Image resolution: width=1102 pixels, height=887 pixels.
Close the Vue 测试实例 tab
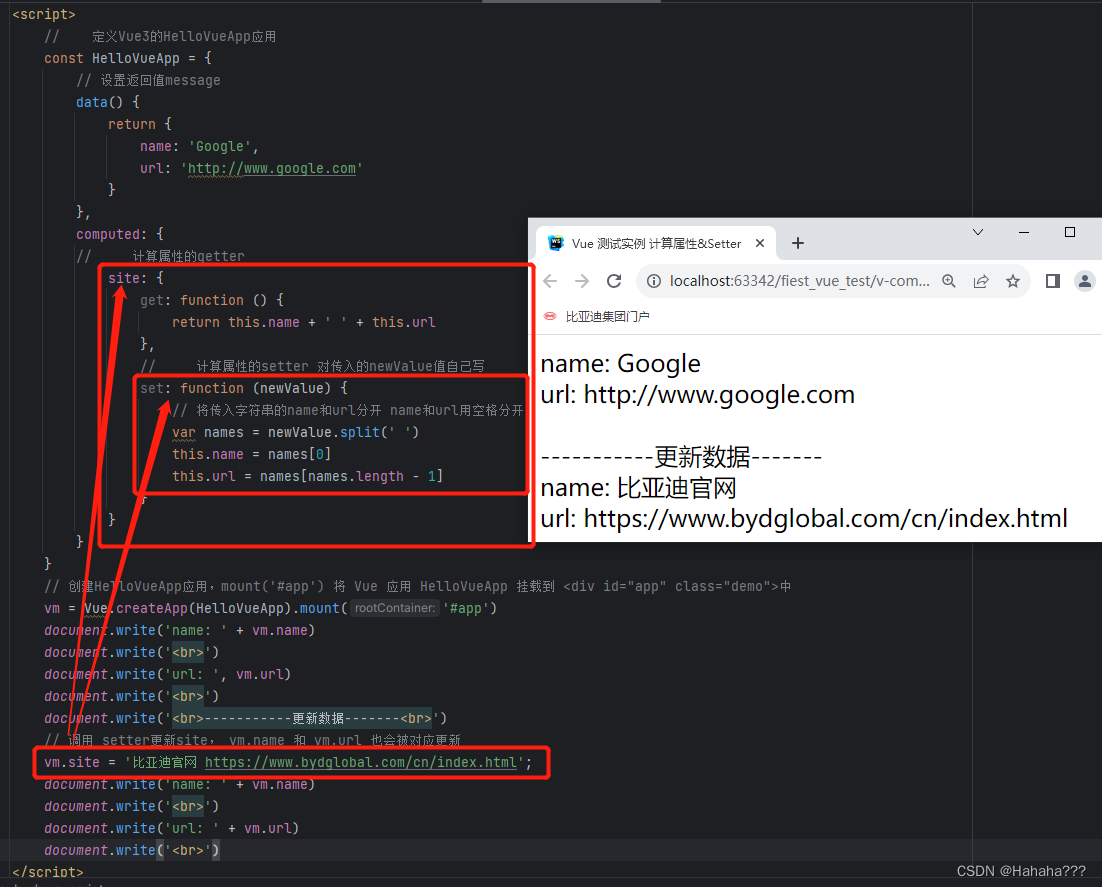tap(760, 243)
